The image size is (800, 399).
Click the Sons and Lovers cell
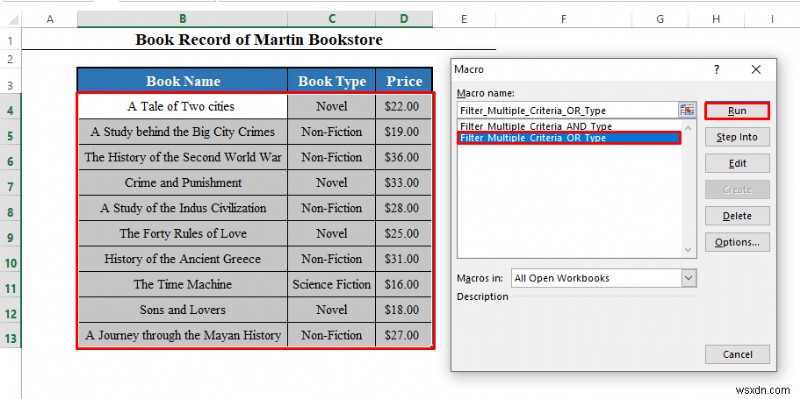[x=183, y=310]
